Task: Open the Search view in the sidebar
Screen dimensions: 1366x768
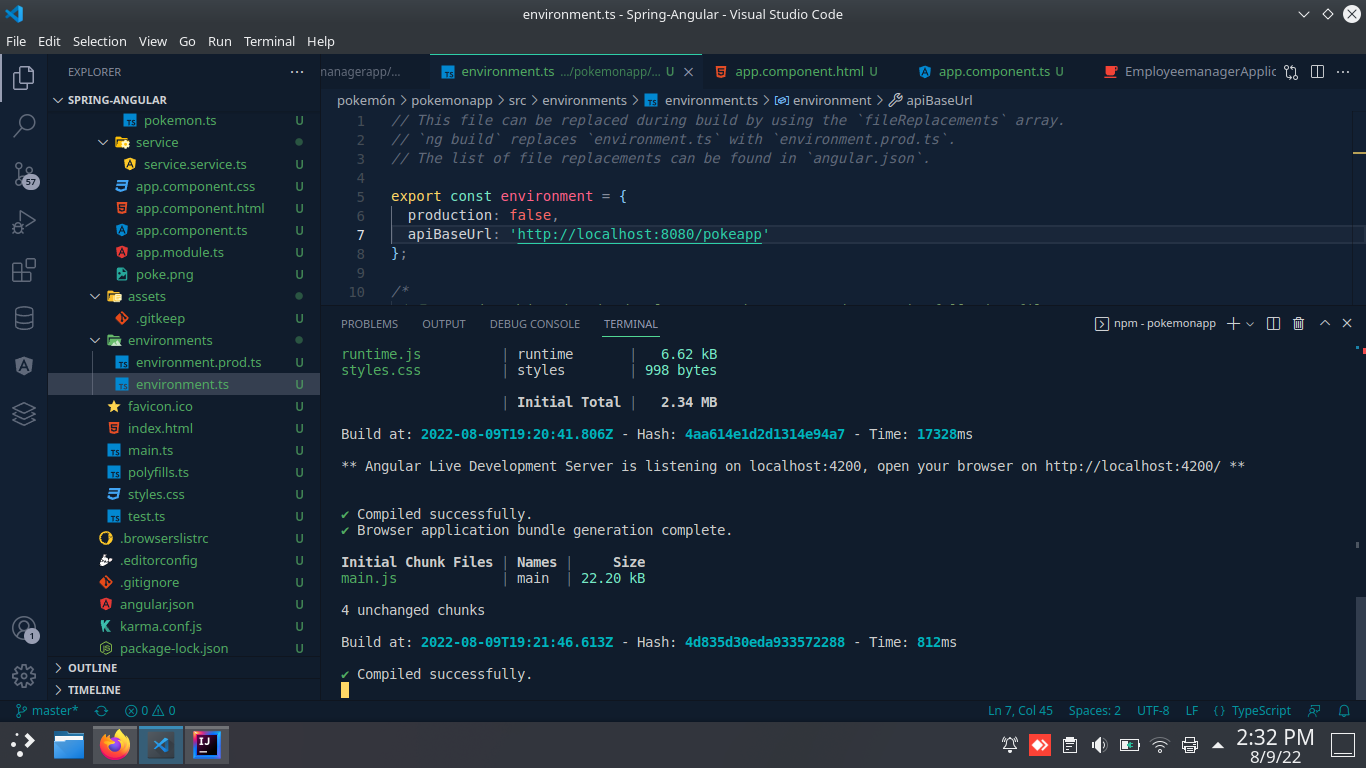Action: tap(24, 126)
